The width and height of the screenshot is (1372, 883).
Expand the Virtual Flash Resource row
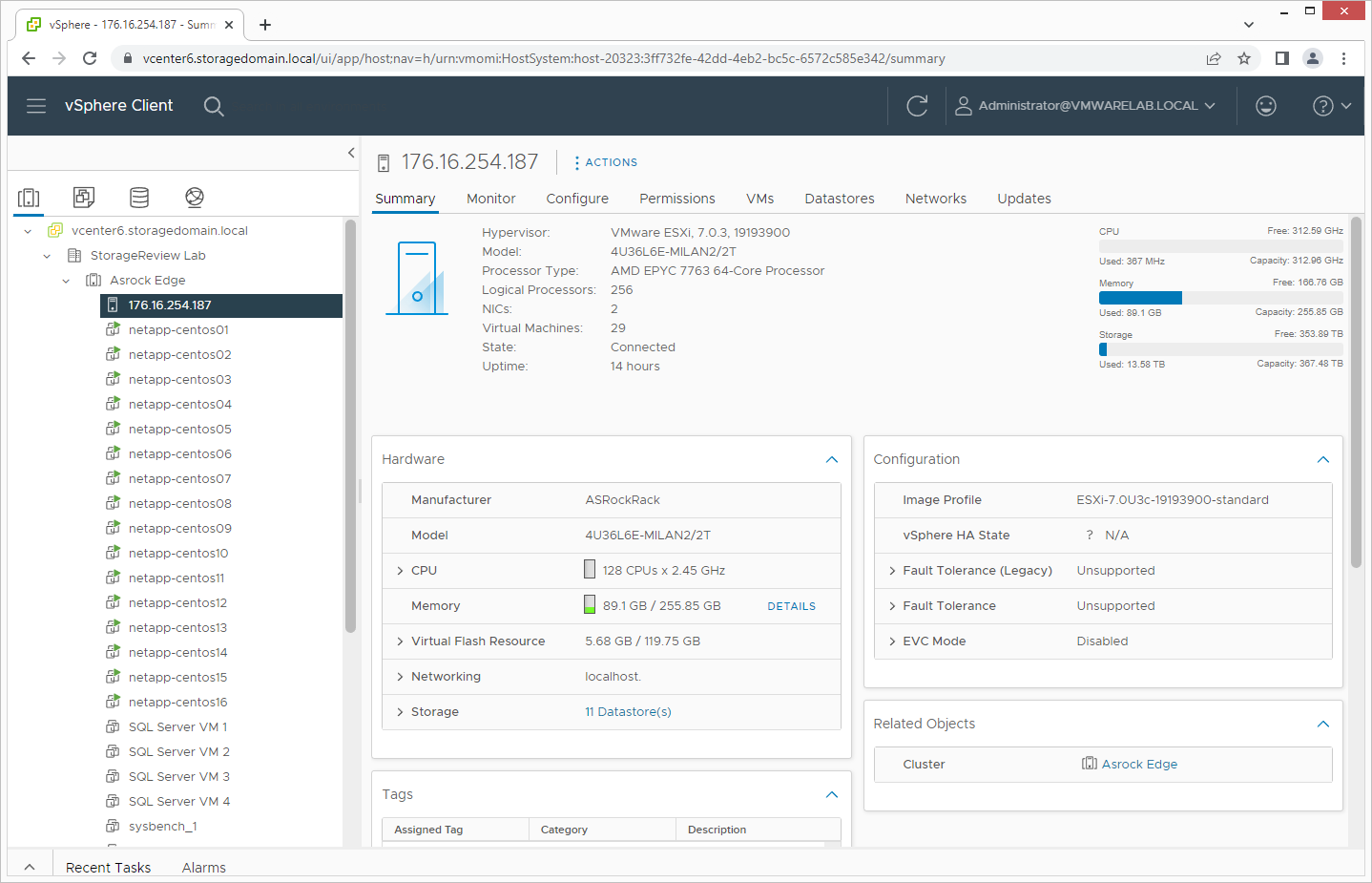(400, 641)
